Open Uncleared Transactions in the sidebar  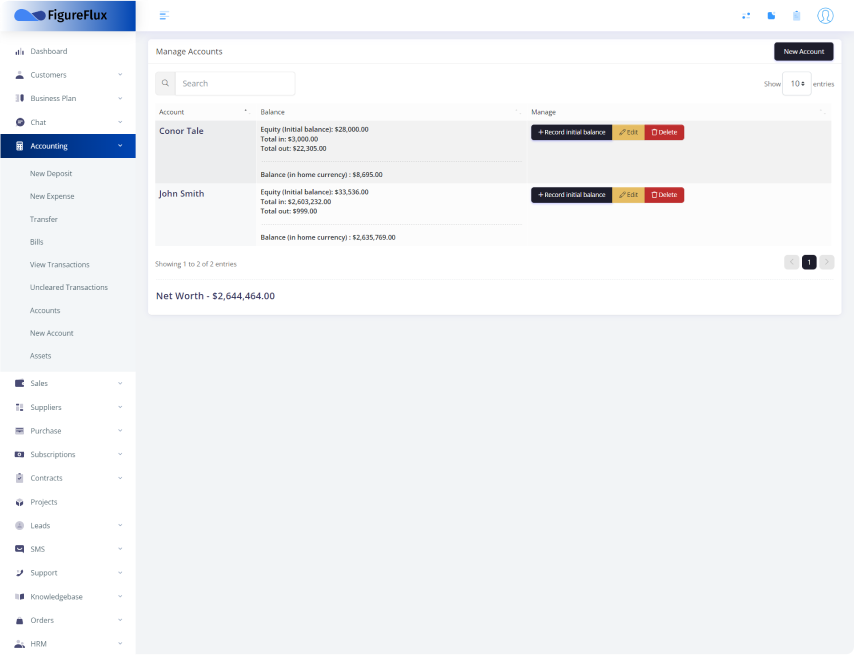[69, 287]
